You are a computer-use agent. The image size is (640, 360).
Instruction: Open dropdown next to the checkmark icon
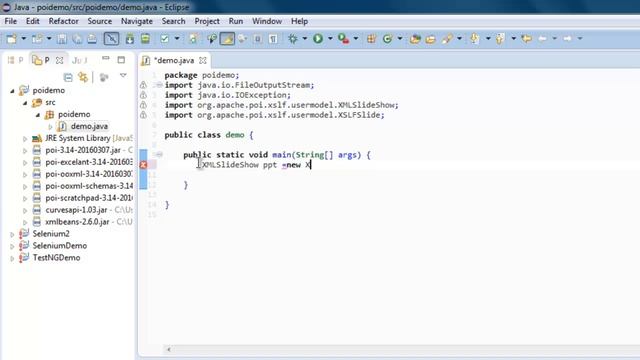coord(177,39)
